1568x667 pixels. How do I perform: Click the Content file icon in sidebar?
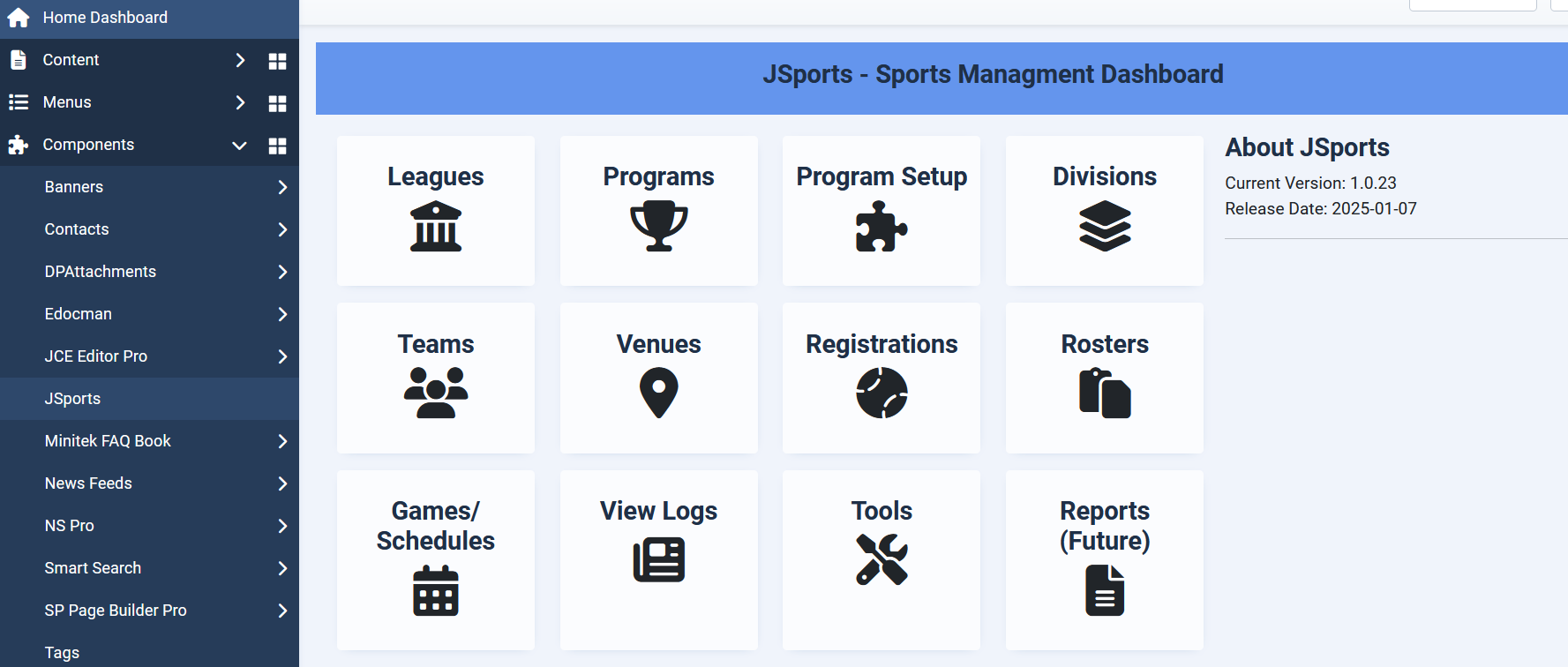click(19, 60)
